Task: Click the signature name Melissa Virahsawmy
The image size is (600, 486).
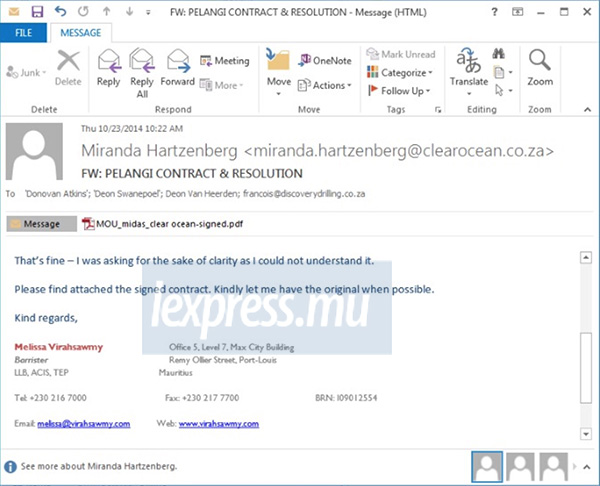Action: click(x=59, y=347)
